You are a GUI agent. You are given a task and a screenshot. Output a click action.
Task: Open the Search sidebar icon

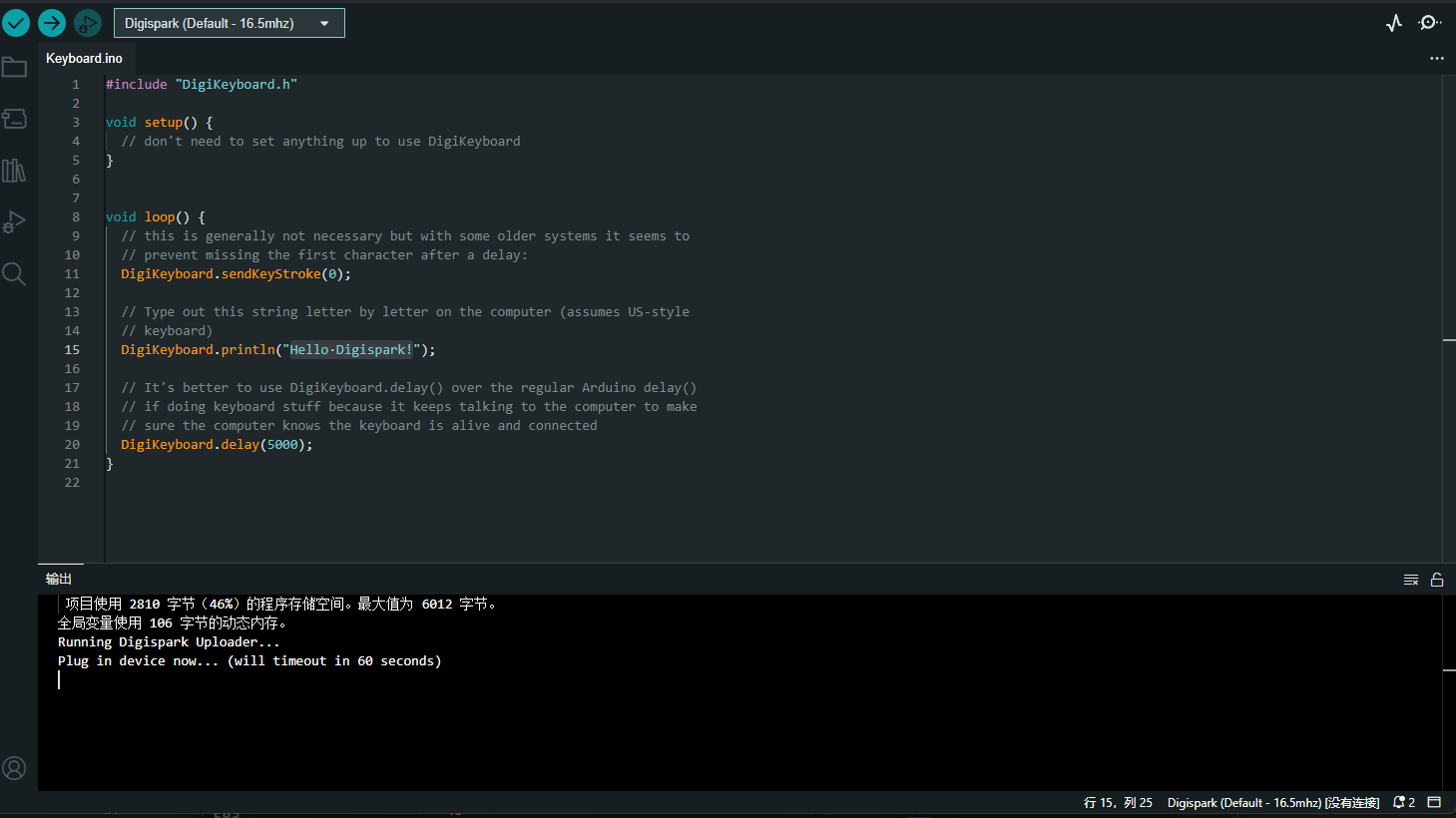pyautogui.click(x=14, y=273)
